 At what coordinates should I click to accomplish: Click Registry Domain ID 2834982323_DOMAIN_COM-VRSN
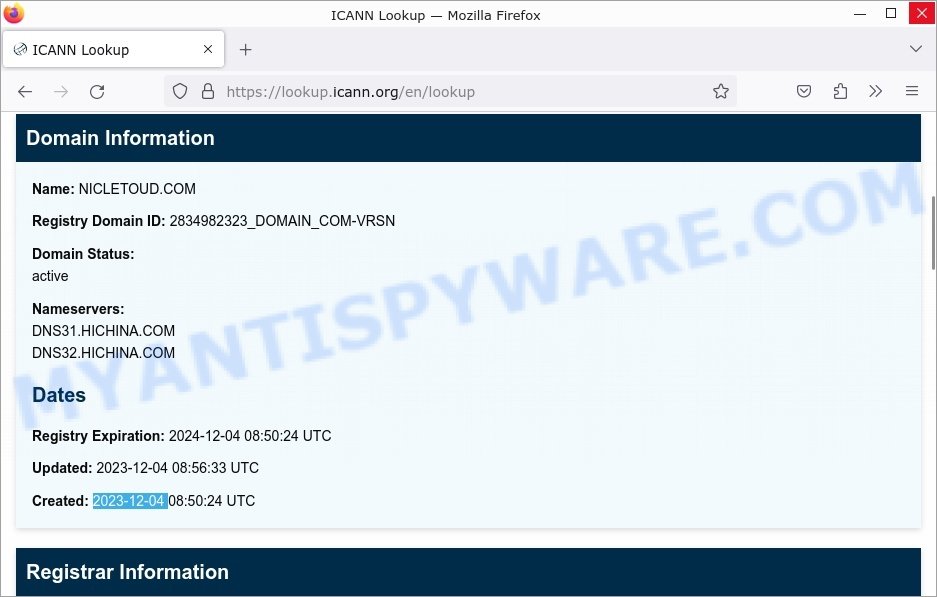(282, 221)
